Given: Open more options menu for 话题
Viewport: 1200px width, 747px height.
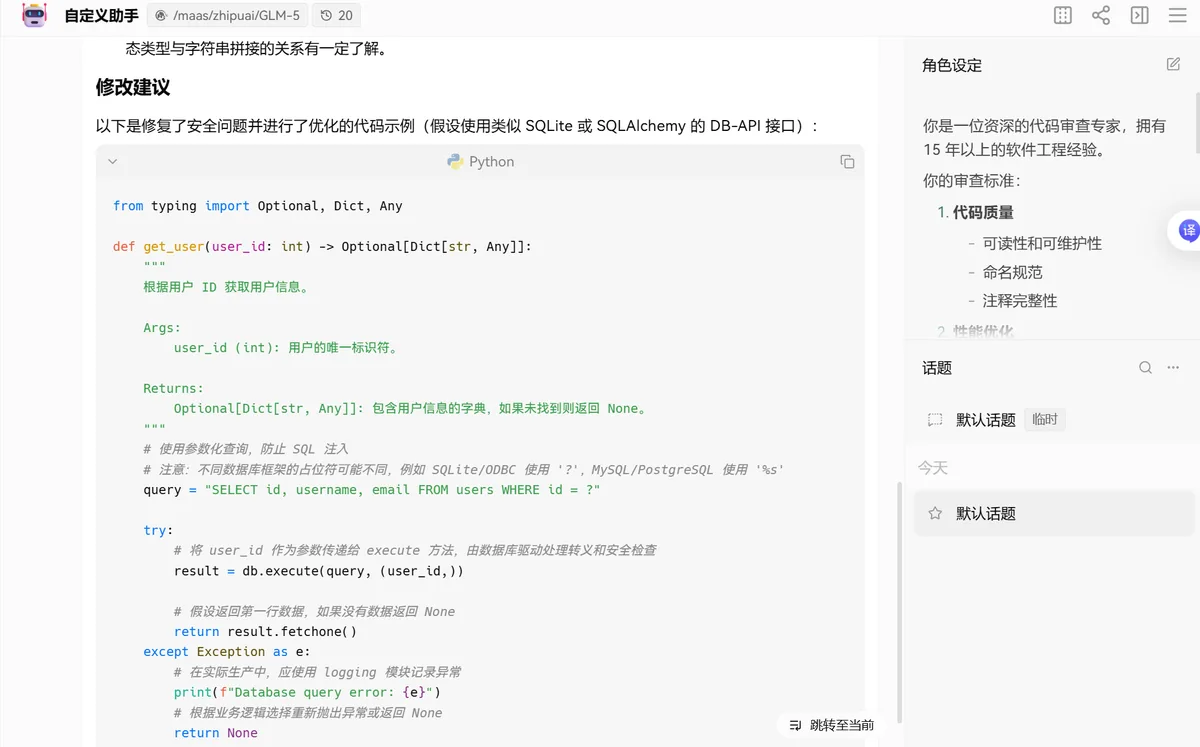Looking at the screenshot, I should coord(1172,367).
